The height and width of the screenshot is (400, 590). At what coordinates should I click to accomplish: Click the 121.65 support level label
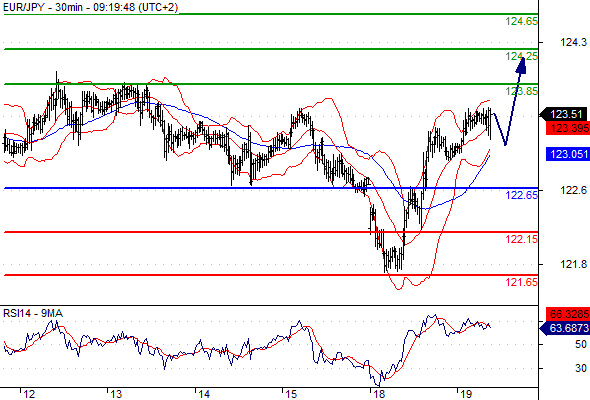[x=522, y=282]
